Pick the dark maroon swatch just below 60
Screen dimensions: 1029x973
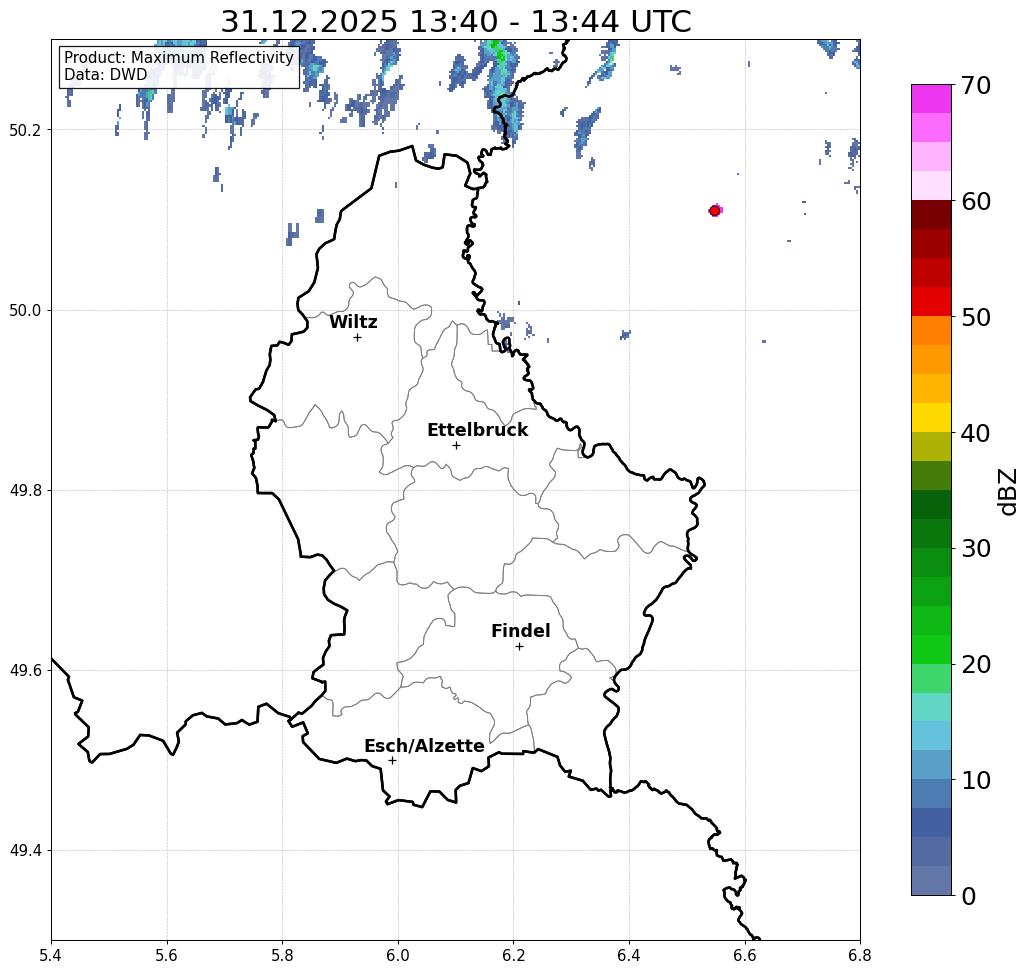[931, 215]
